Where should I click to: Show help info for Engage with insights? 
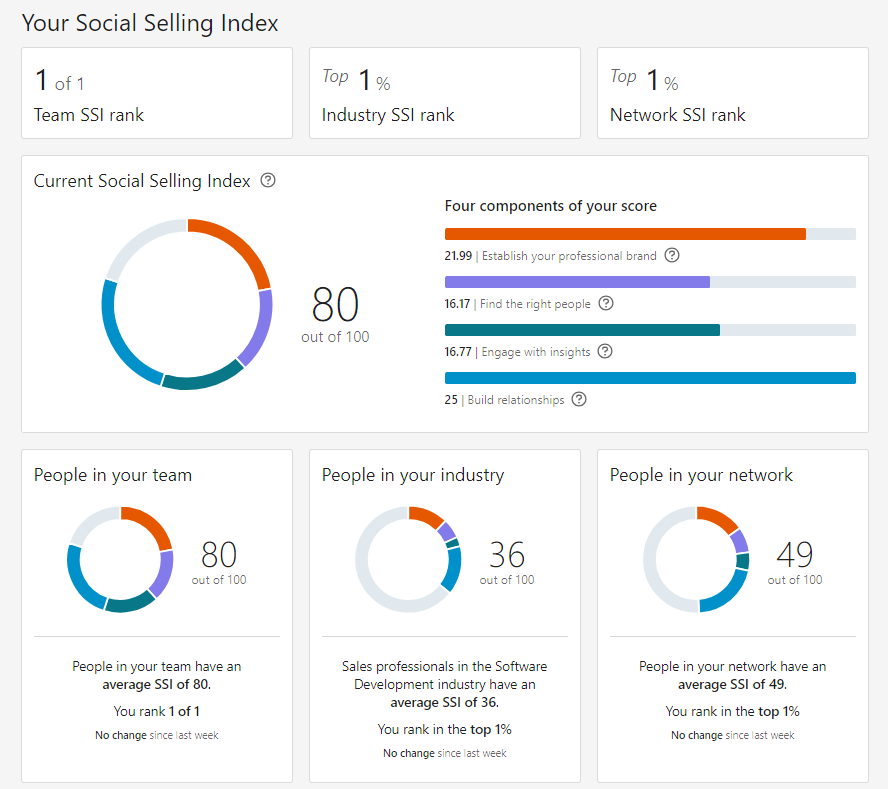[x=605, y=351]
